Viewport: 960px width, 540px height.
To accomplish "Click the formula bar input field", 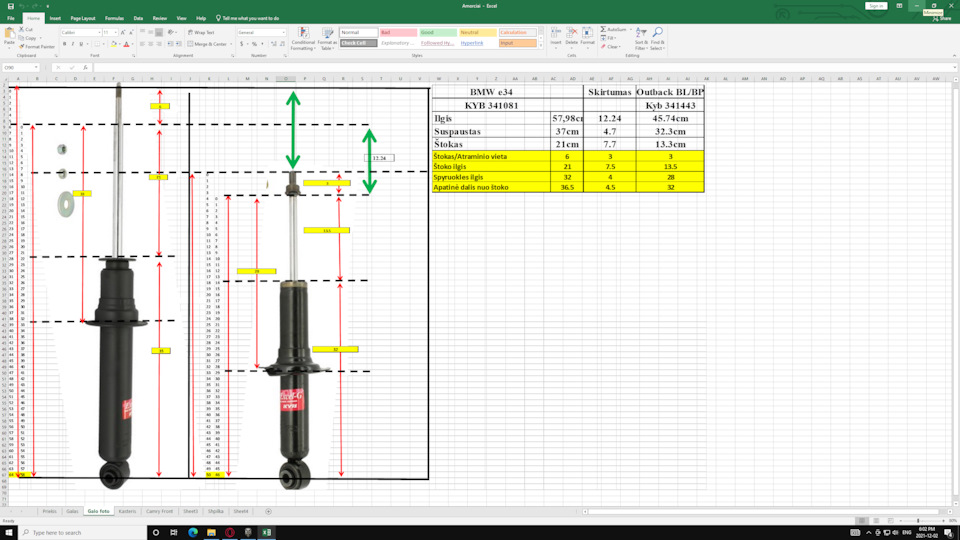I will coord(500,68).
